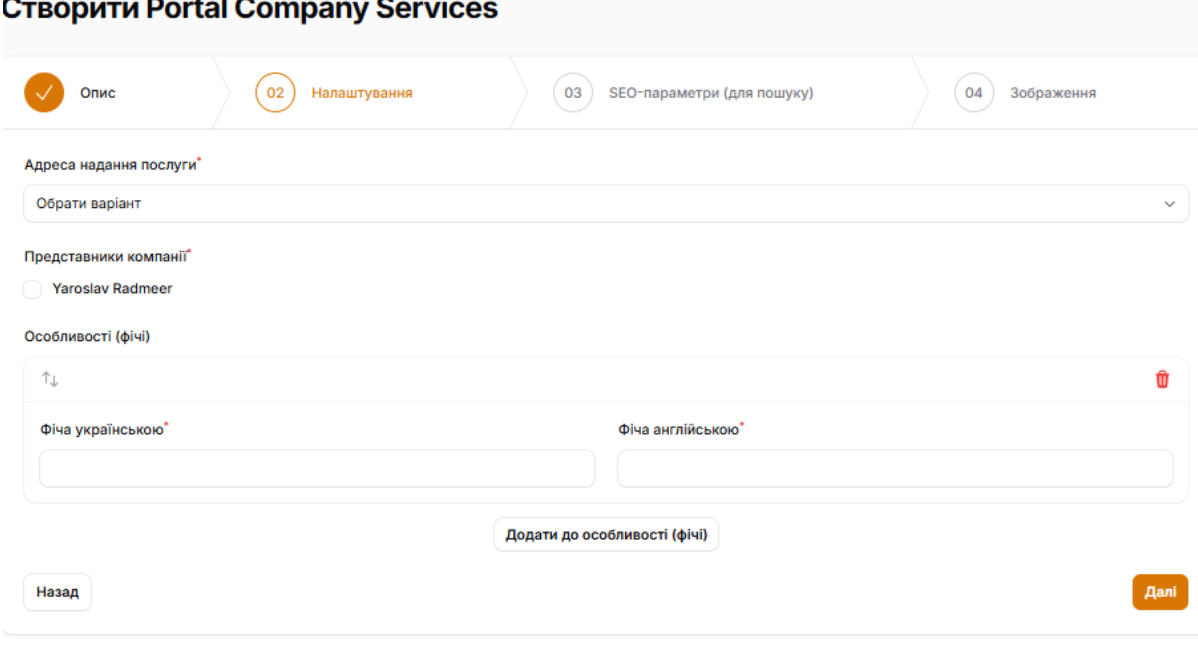This screenshot has width=1198, height=648.
Task: Click the Назад button
Action: (58, 592)
